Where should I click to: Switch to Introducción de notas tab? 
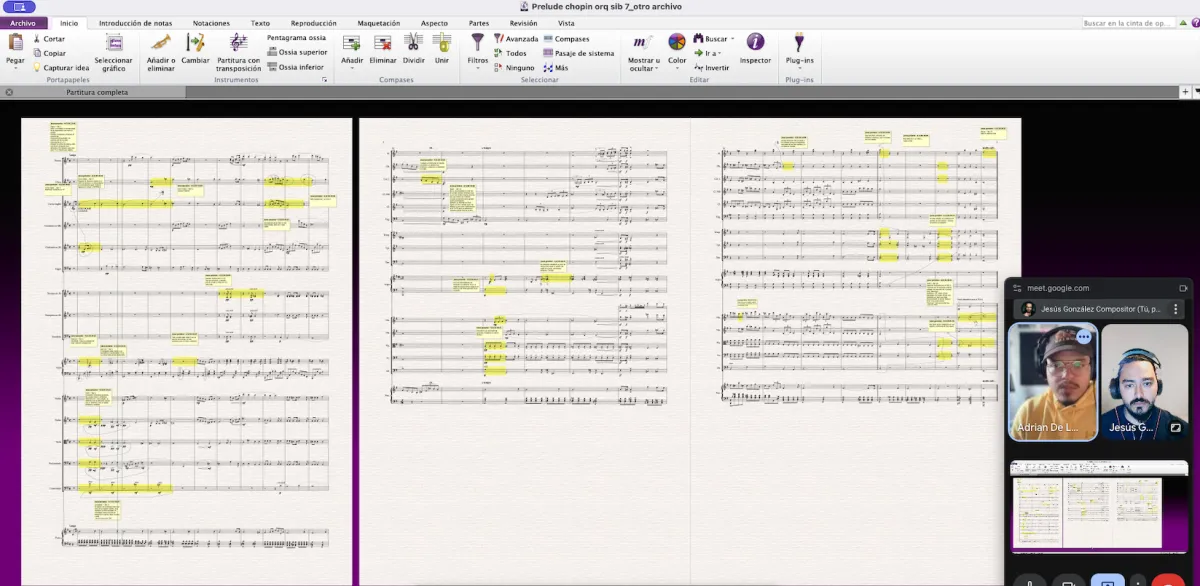pos(135,22)
